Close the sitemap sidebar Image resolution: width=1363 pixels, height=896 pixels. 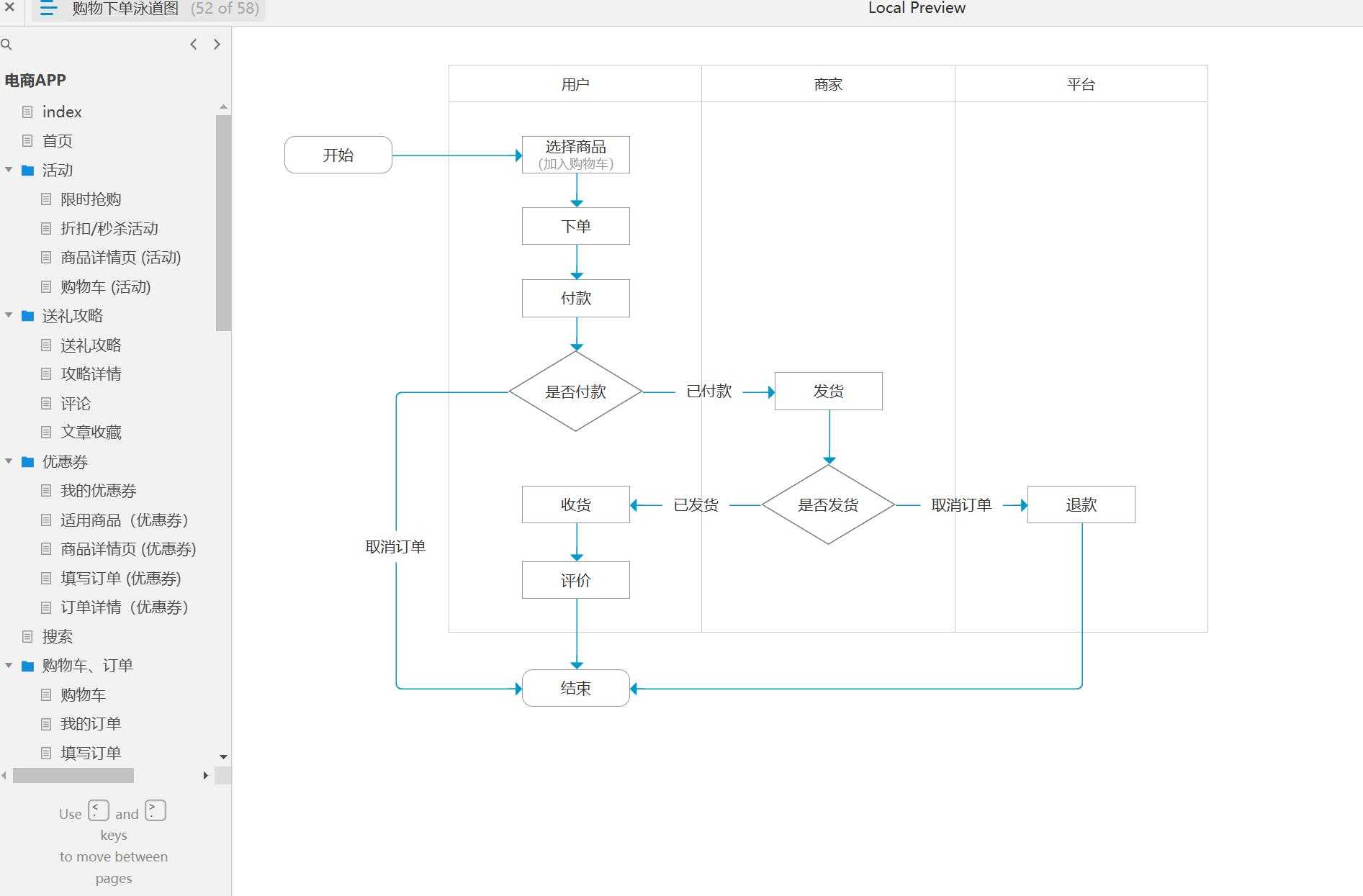9,9
